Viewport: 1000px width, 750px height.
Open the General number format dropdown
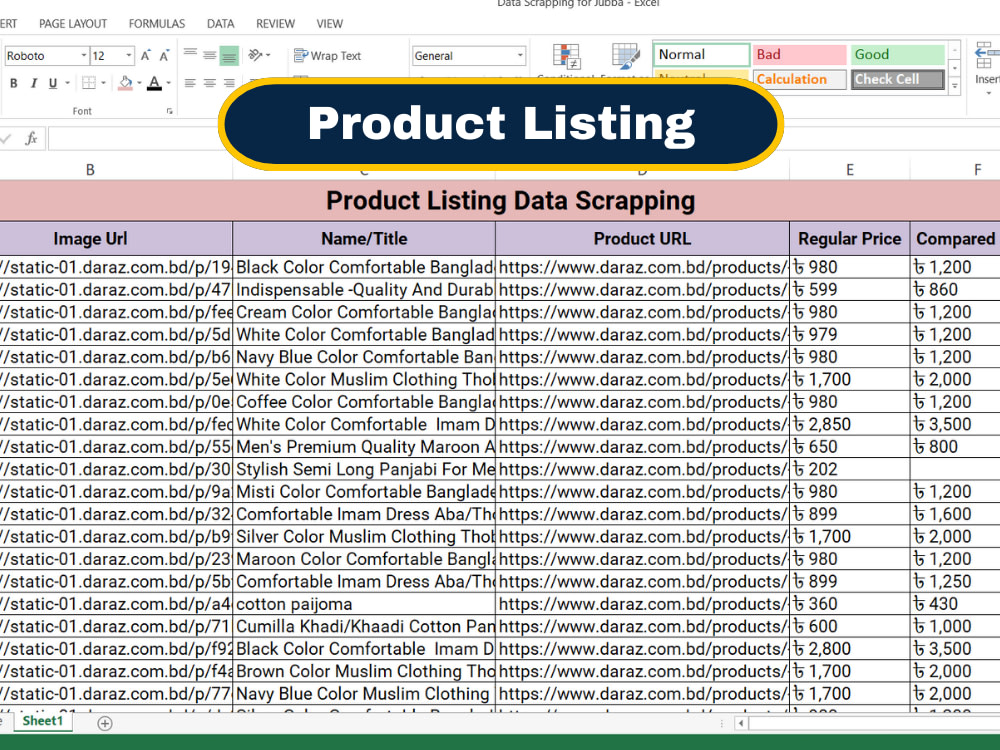520,55
